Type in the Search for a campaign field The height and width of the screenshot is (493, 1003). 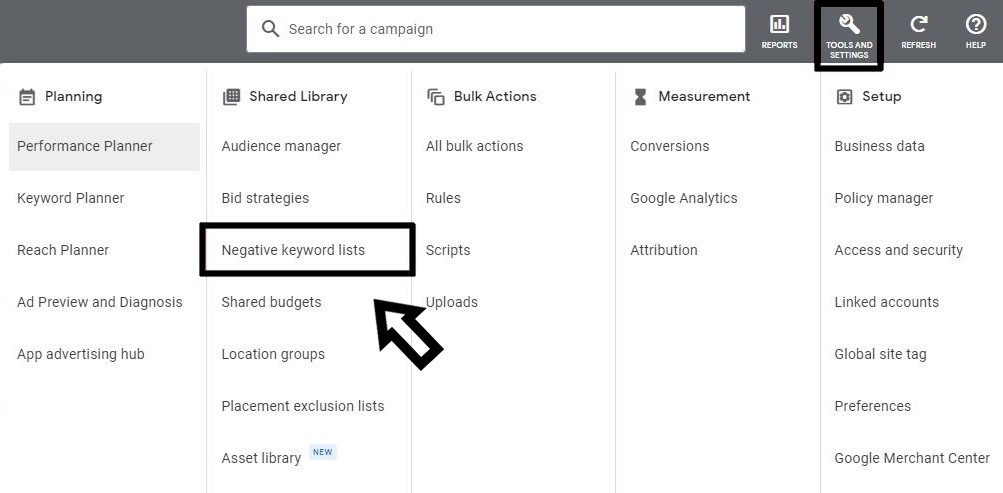click(510, 29)
